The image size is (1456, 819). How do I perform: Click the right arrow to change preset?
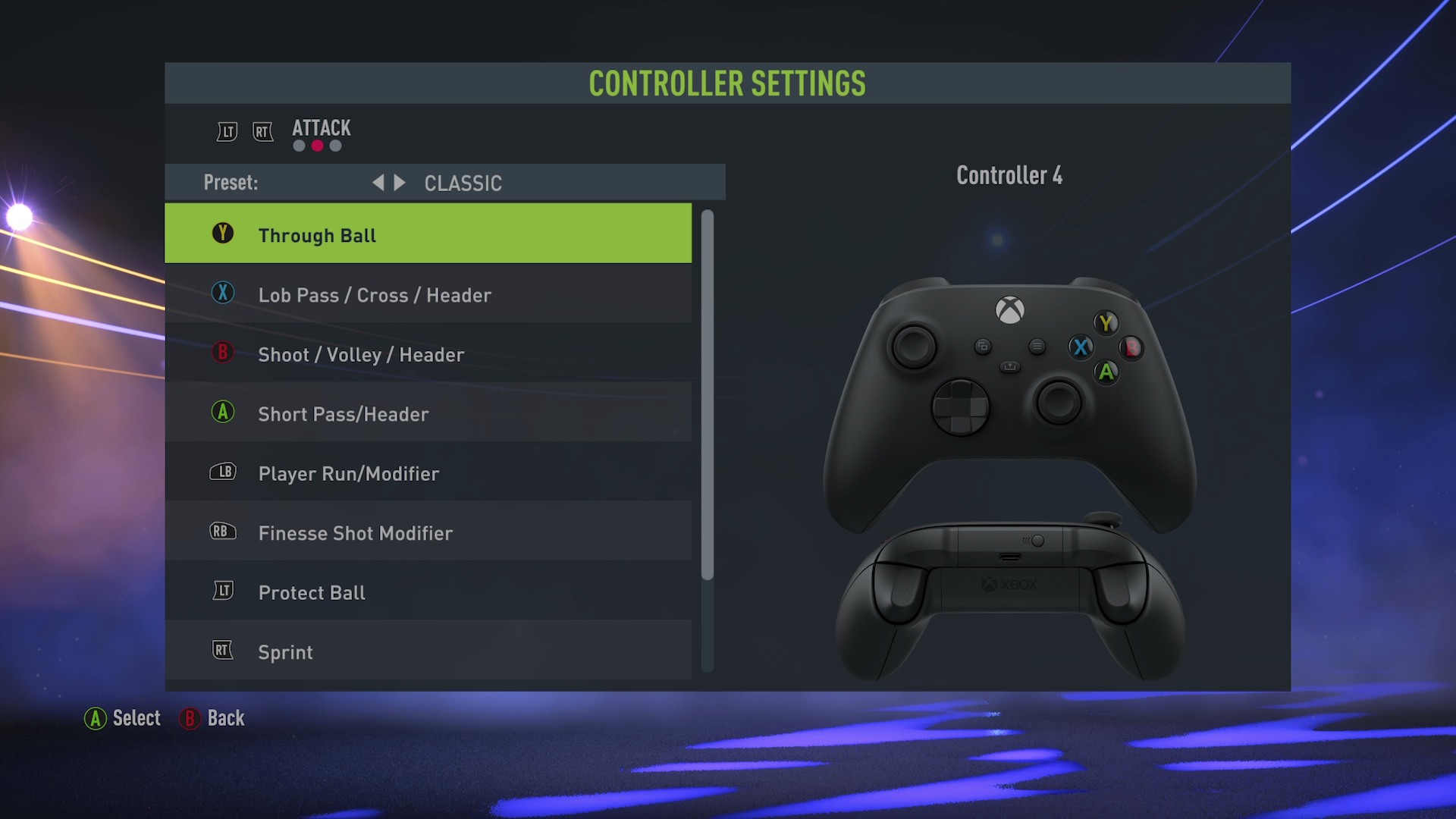(399, 183)
